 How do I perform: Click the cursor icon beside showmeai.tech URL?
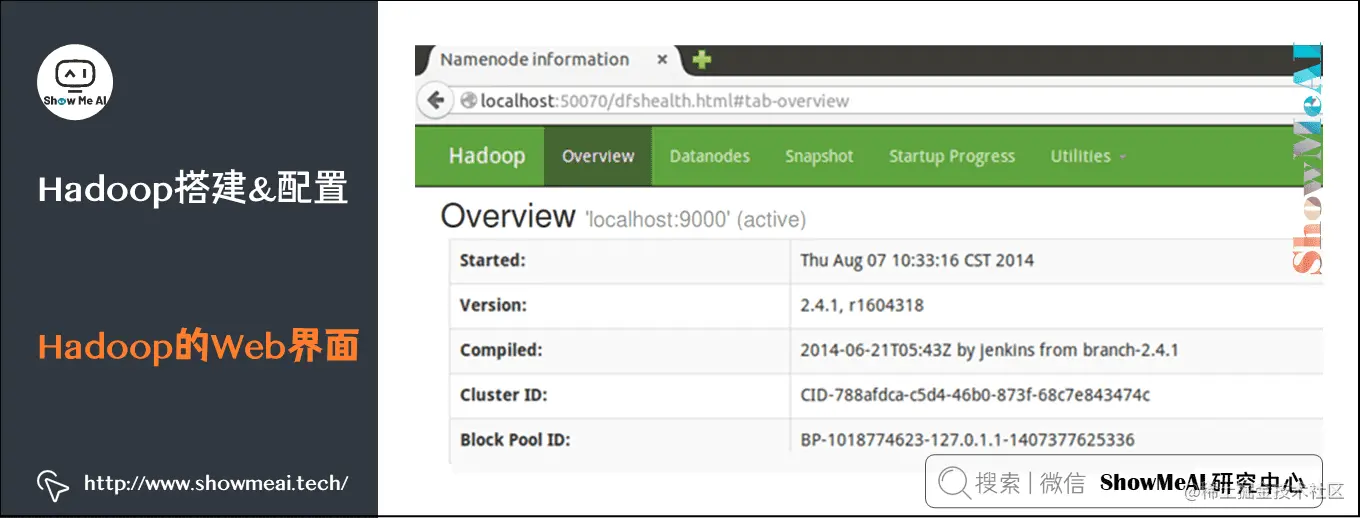(x=52, y=484)
